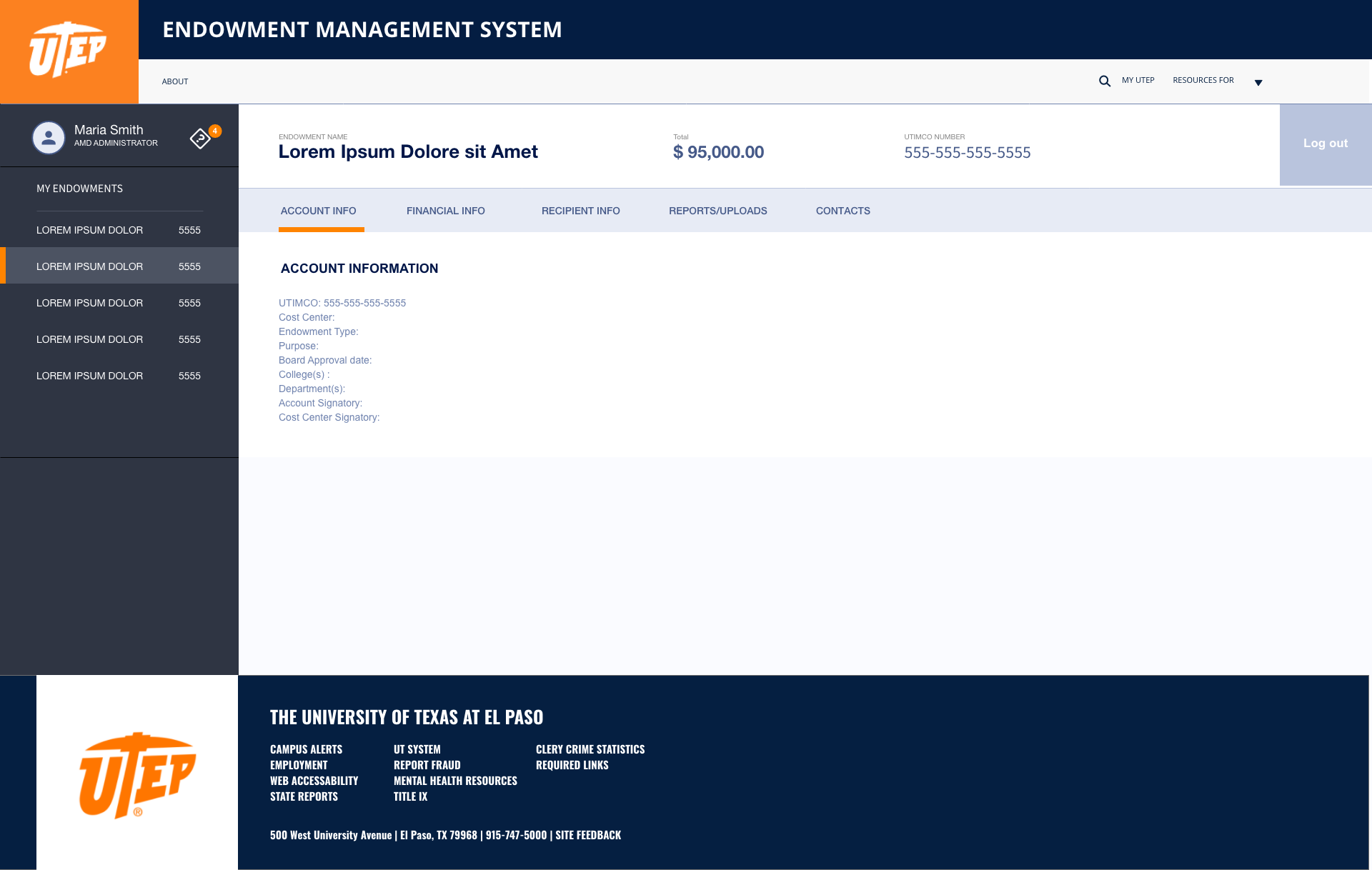The width and height of the screenshot is (1372, 870).
Task: Click the Purpose: label
Action: [299, 346]
